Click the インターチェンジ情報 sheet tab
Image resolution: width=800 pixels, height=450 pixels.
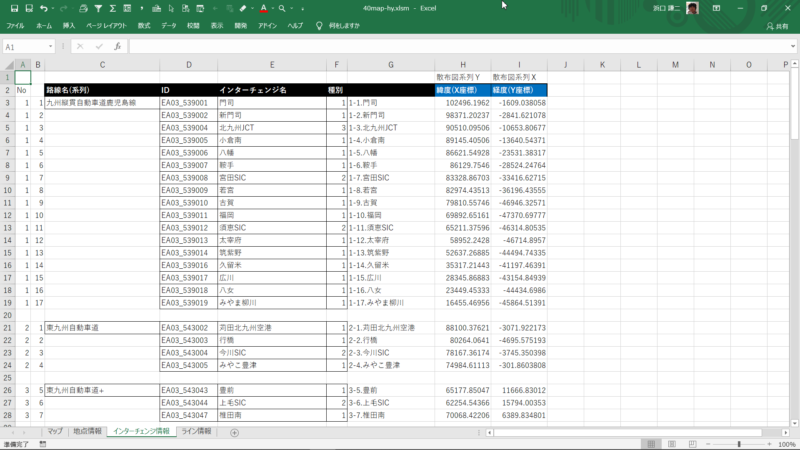141,432
